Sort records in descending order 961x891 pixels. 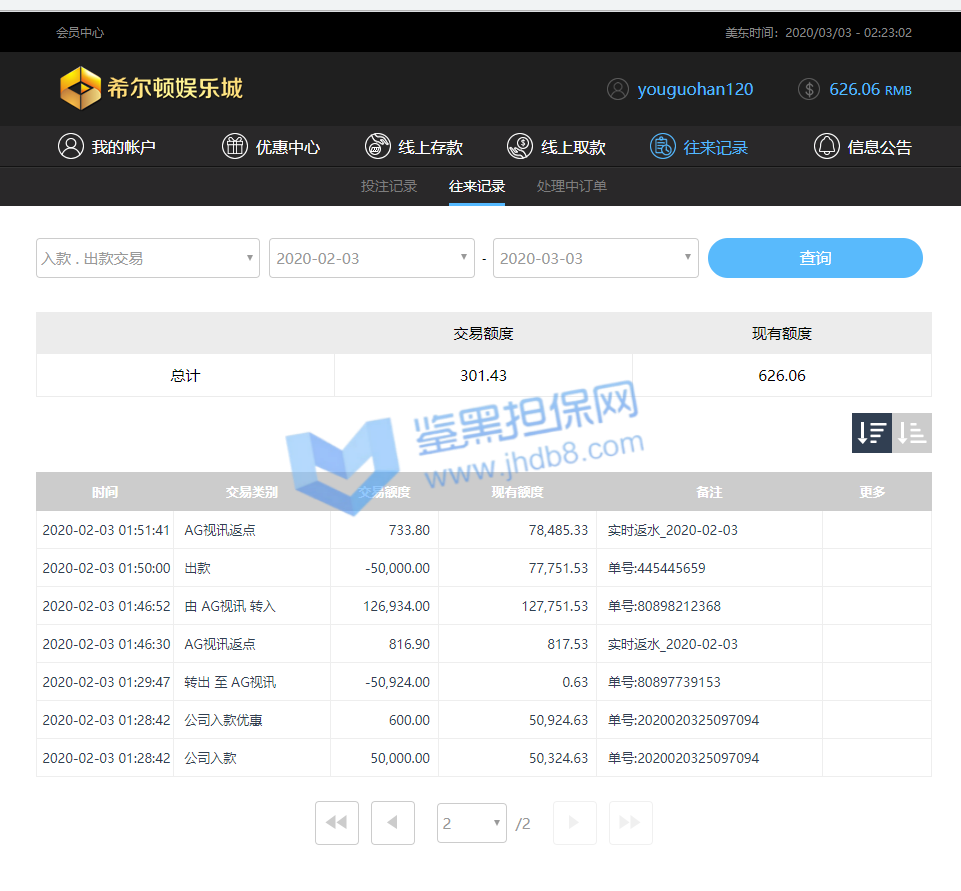point(871,433)
